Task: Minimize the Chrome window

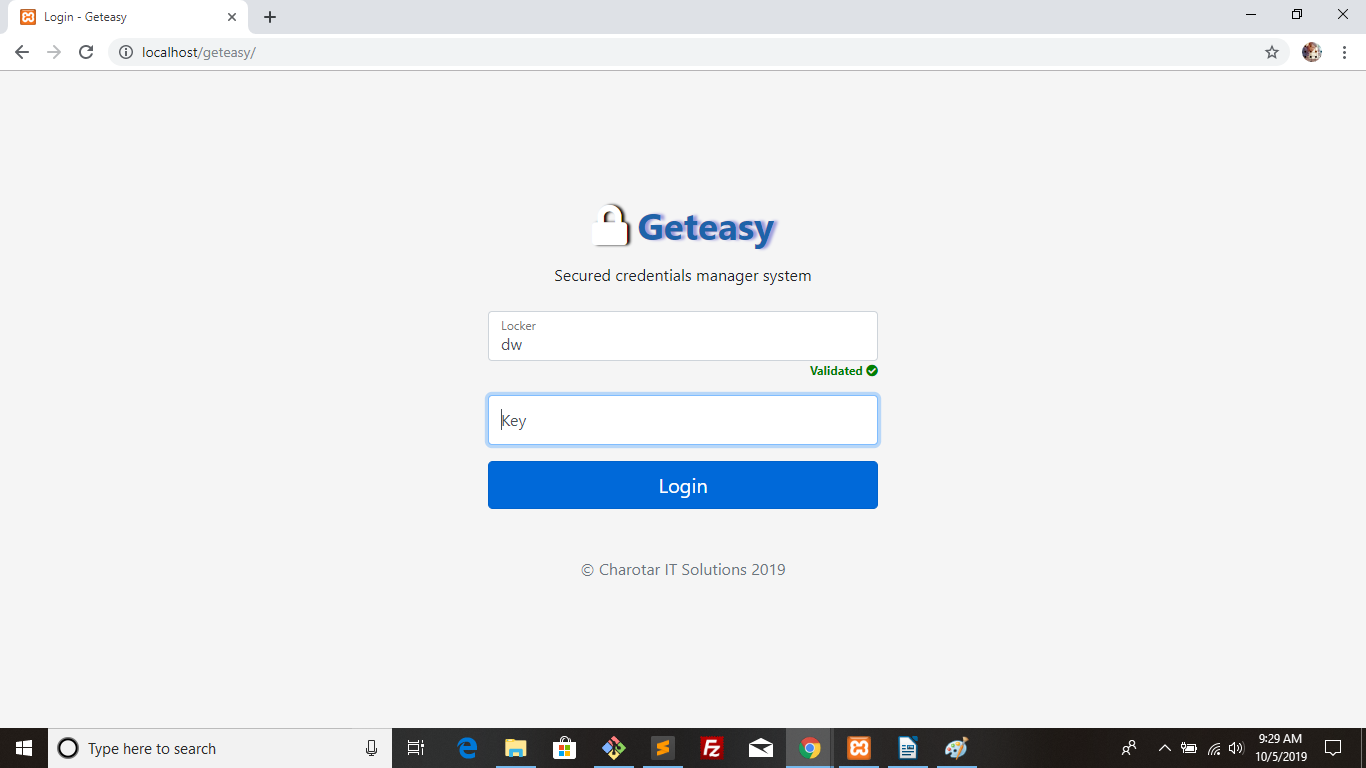Action: point(1251,15)
